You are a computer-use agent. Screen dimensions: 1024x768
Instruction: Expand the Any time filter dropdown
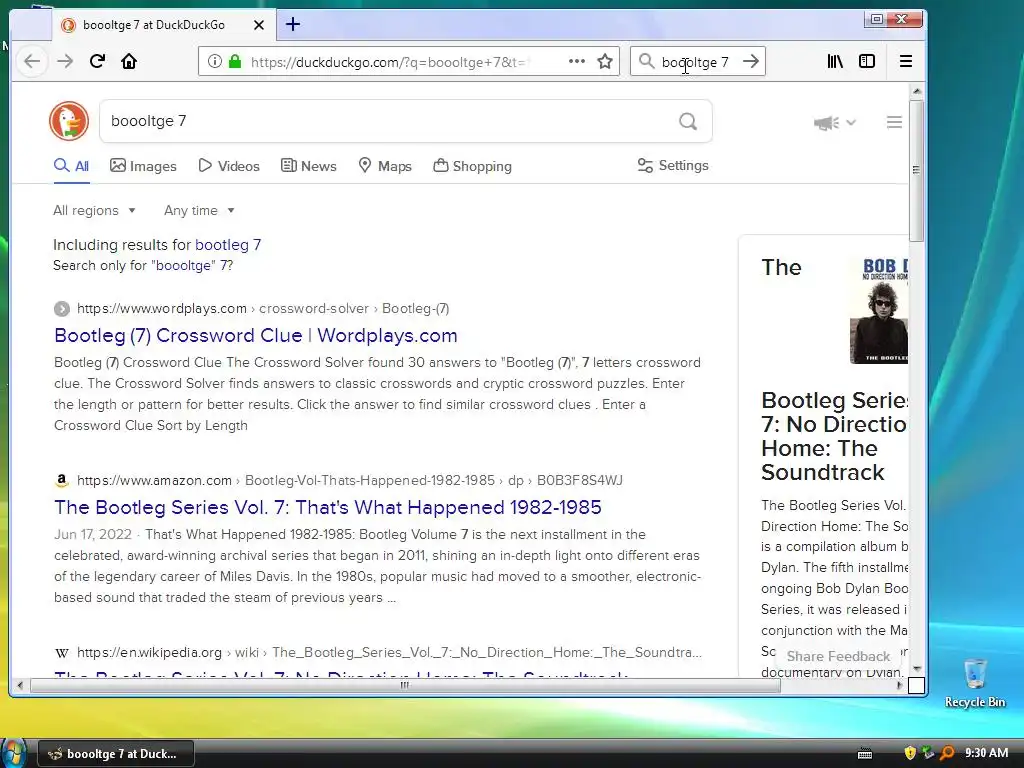point(199,210)
